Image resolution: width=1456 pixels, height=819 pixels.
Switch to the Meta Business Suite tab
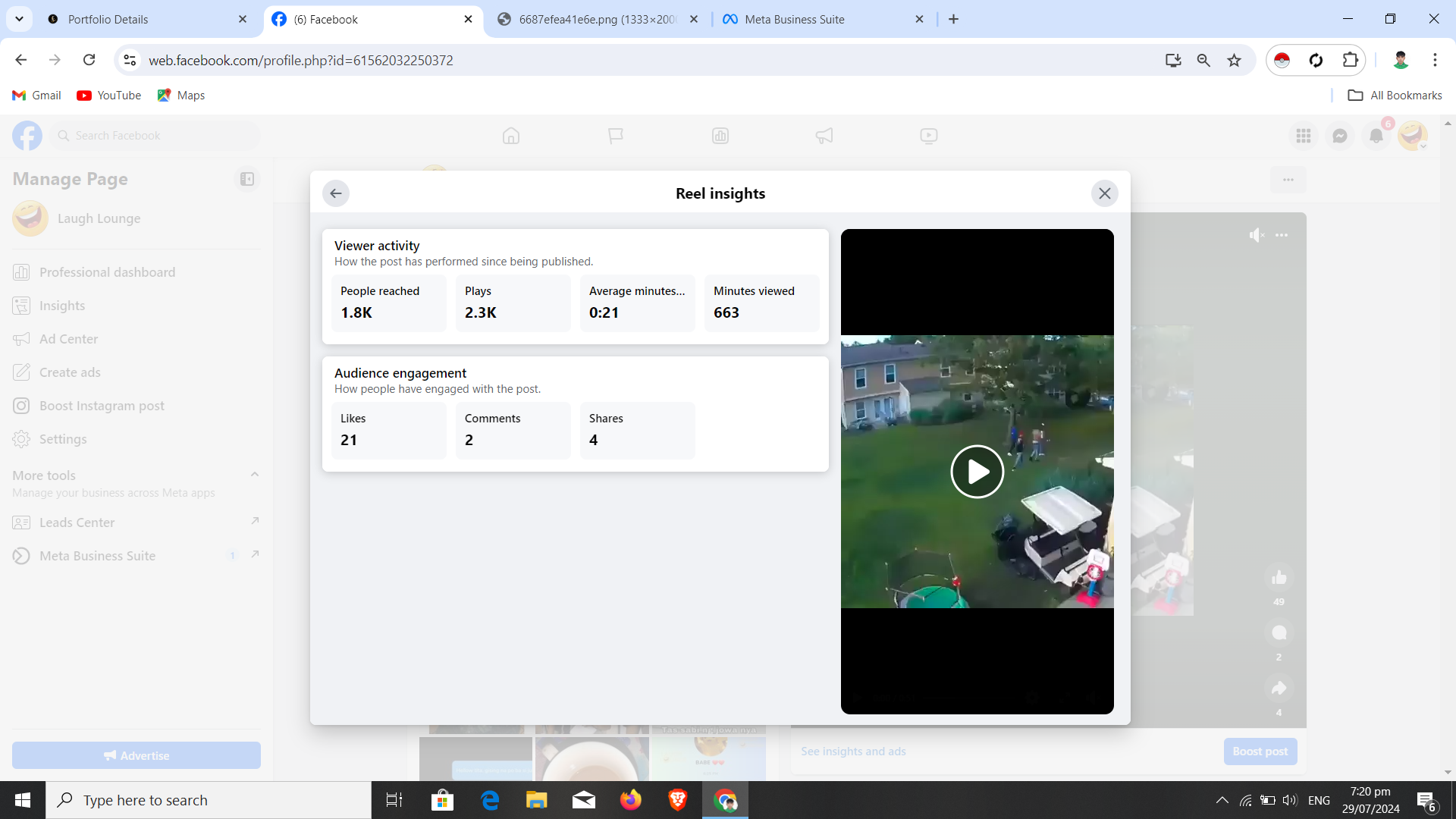click(x=824, y=19)
